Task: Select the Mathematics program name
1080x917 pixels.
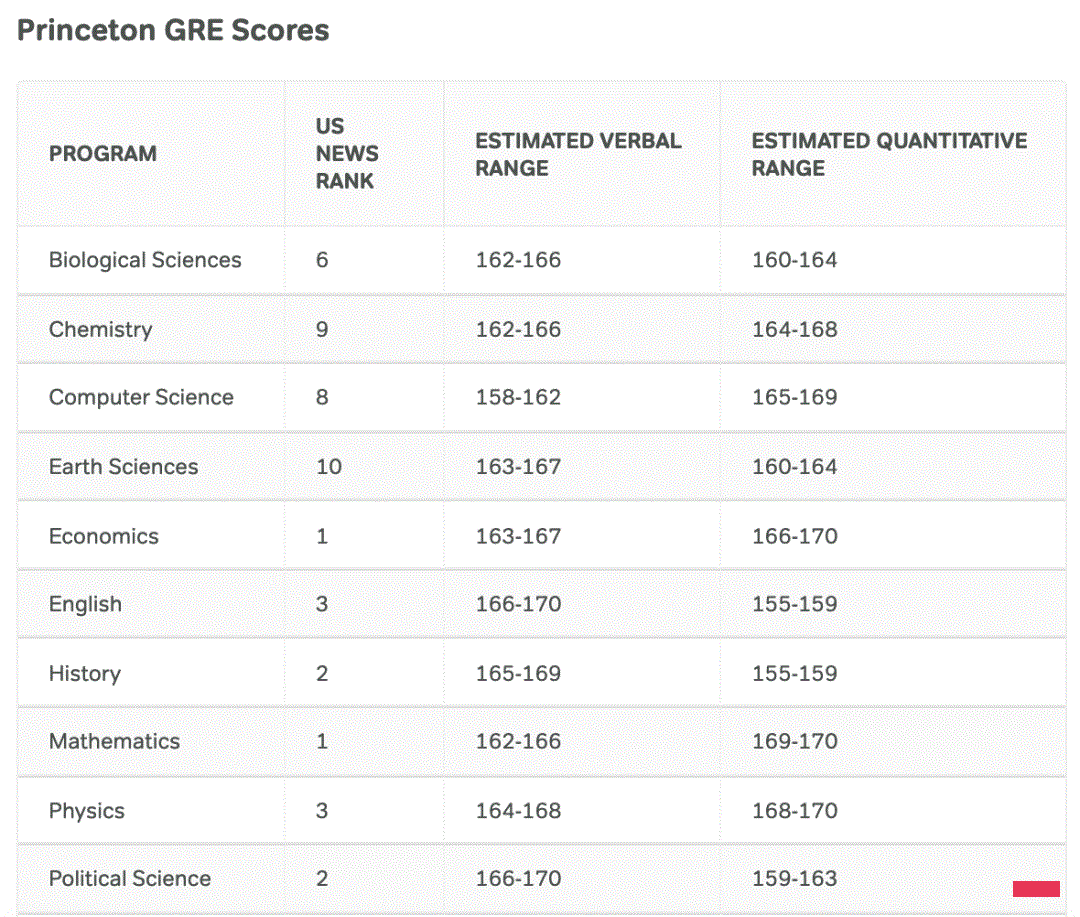Action: [114, 741]
